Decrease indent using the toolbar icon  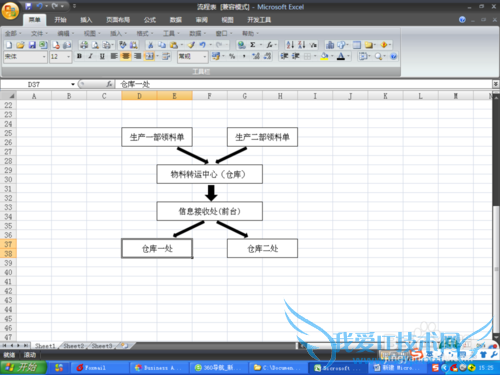coord(284,56)
